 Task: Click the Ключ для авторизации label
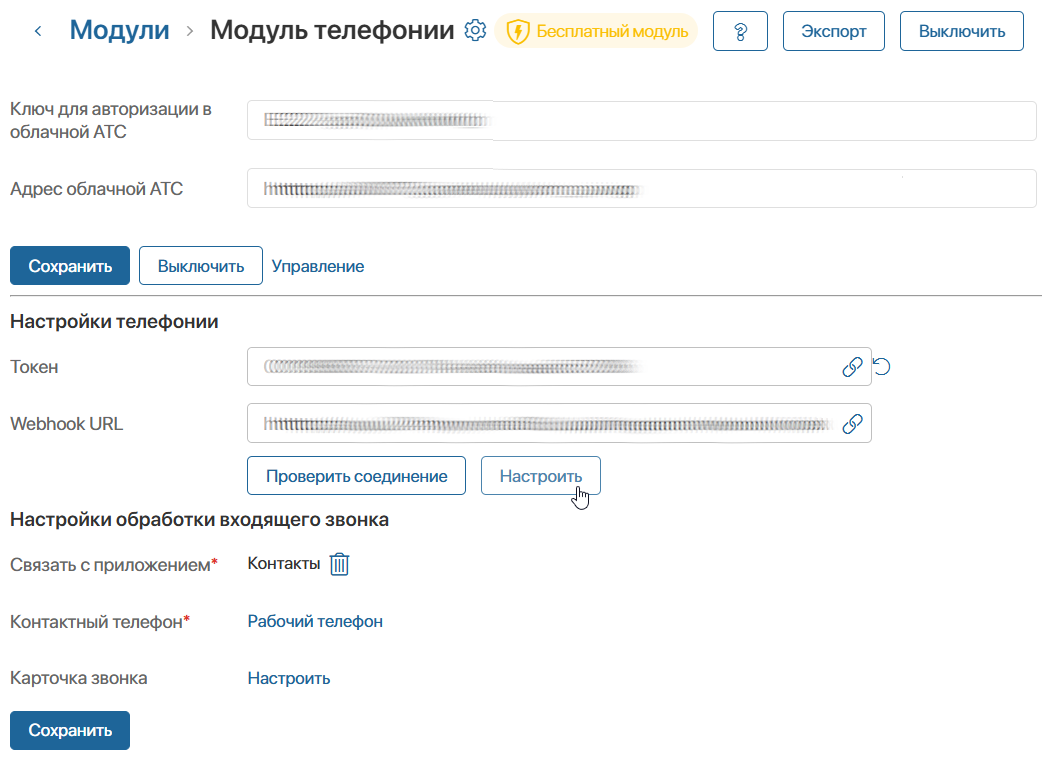[111, 120]
